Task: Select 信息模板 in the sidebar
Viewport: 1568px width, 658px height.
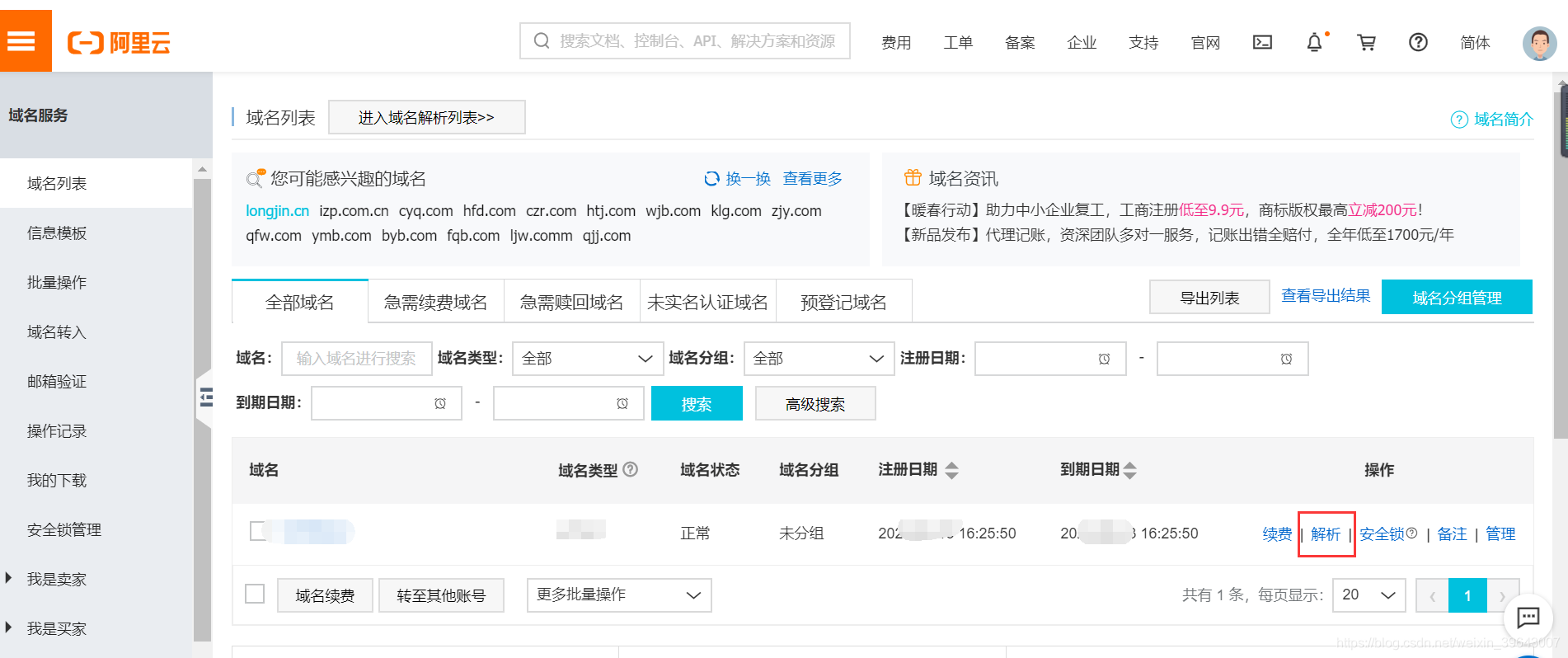Action: point(57,233)
